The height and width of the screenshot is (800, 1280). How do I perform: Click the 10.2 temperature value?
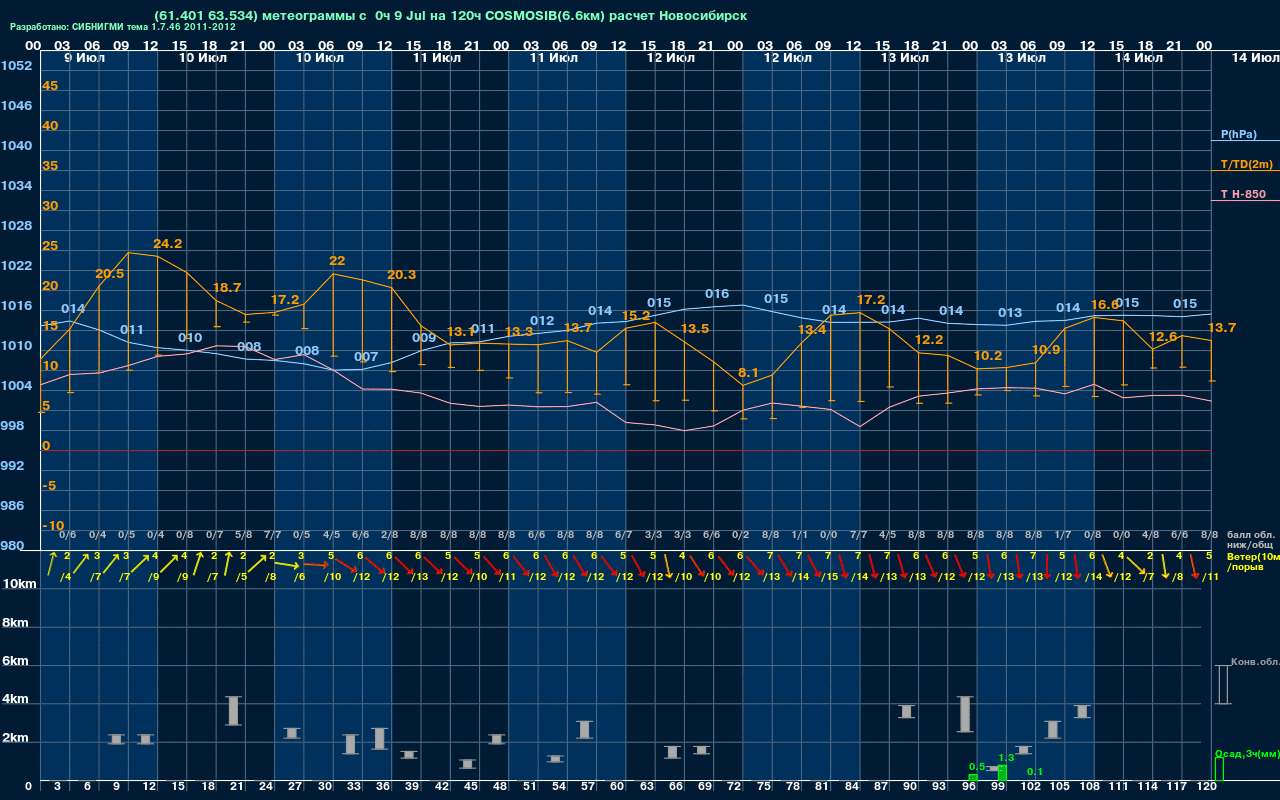click(x=987, y=356)
